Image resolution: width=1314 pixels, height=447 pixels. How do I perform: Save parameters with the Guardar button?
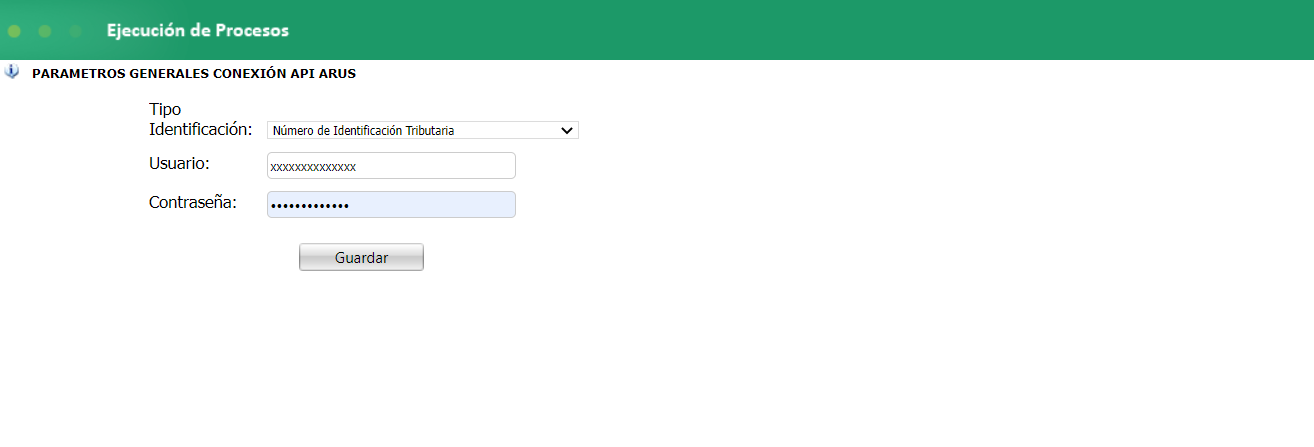[361, 257]
